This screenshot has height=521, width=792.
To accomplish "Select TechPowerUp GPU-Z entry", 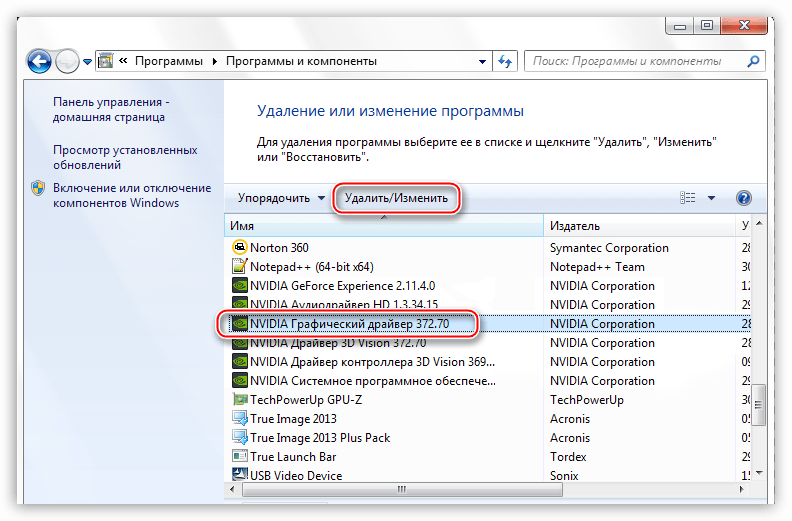I will click(x=306, y=400).
